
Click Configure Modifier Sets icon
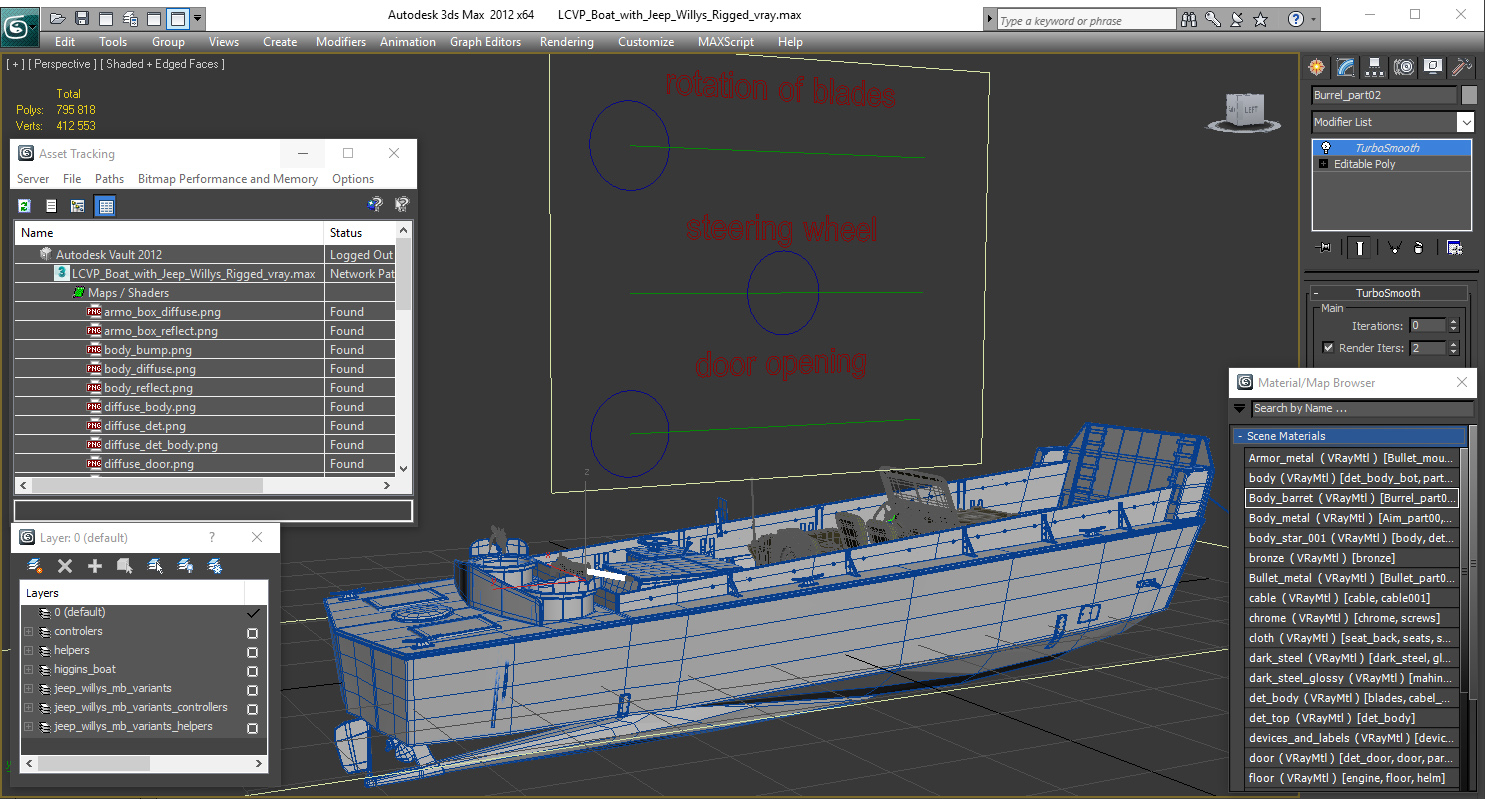(1454, 247)
